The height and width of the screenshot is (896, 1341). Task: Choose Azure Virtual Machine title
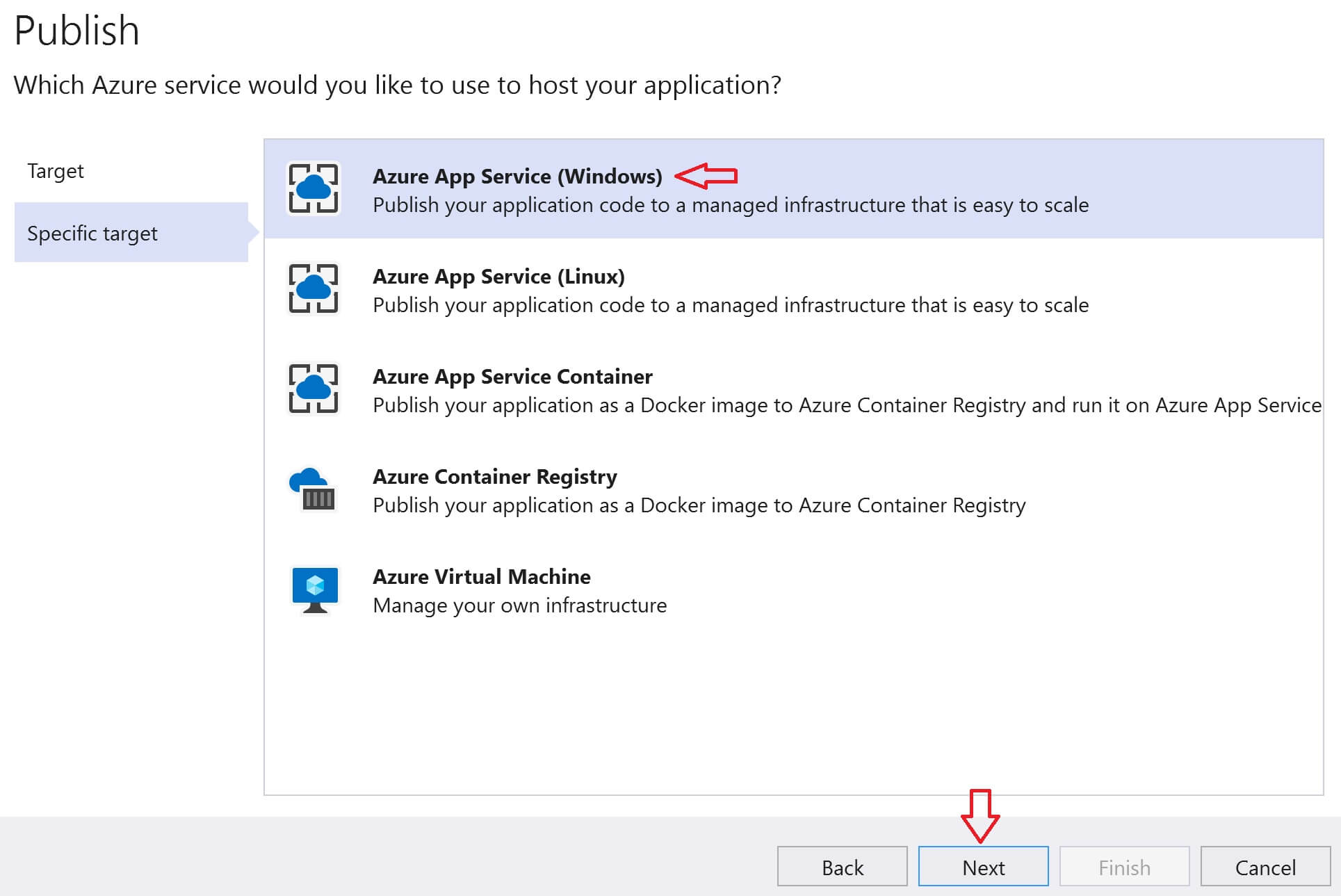[x=482, y=577]
